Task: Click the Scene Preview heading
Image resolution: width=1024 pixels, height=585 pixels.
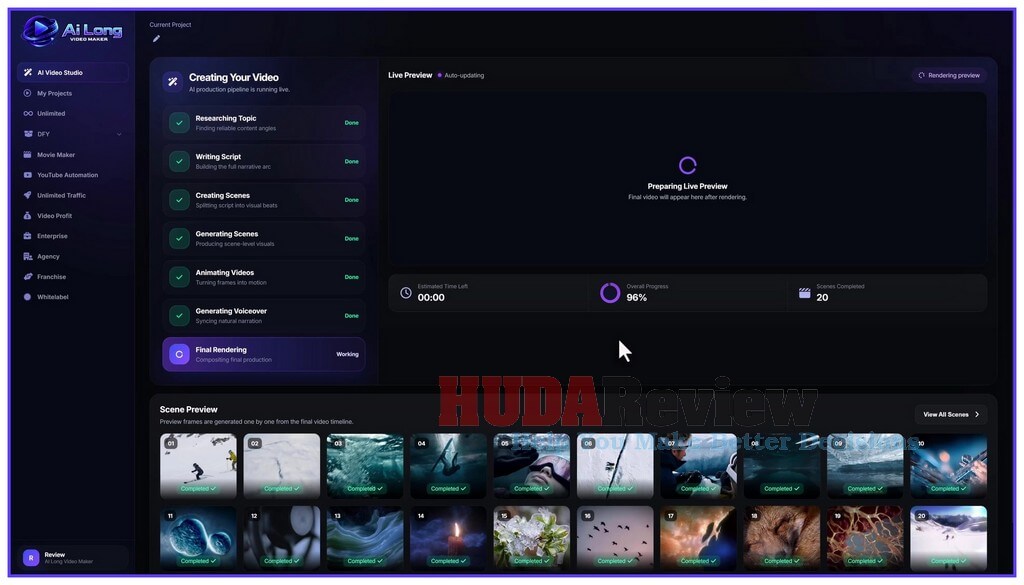Action: 189,409
